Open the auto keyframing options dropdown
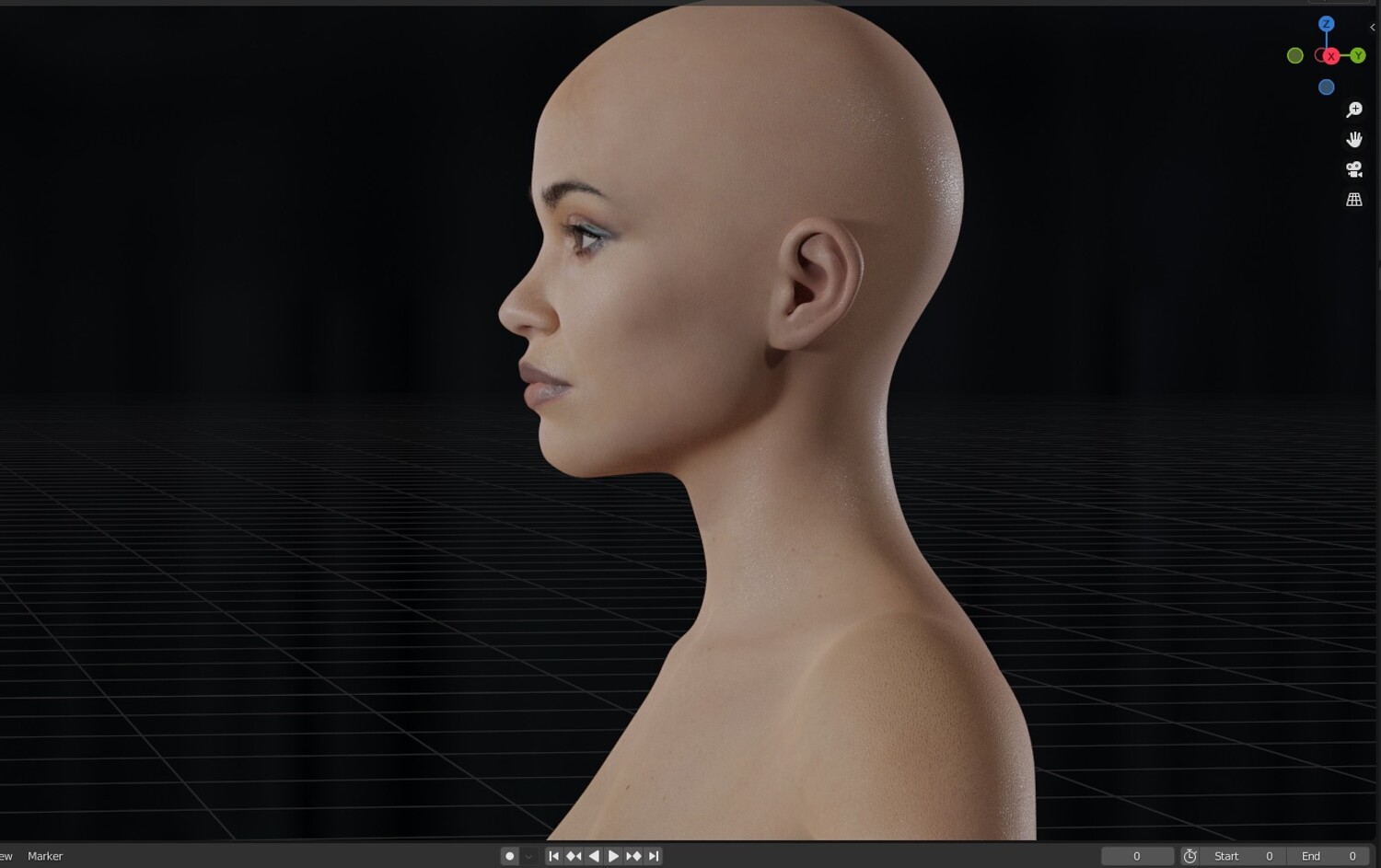Screen dimensions: 1381x868 (x=528, y=856)
